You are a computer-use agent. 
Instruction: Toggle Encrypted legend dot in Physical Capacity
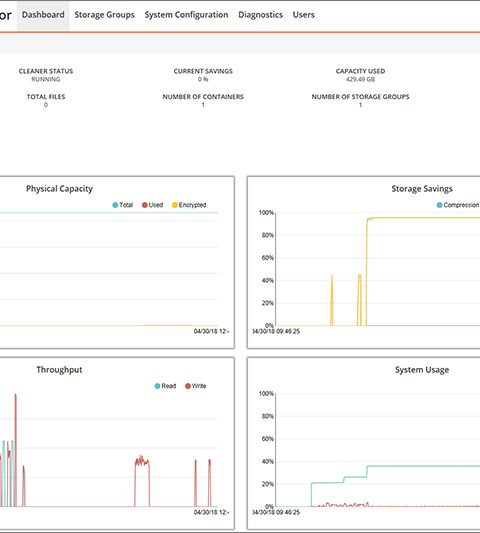(175, 205)
